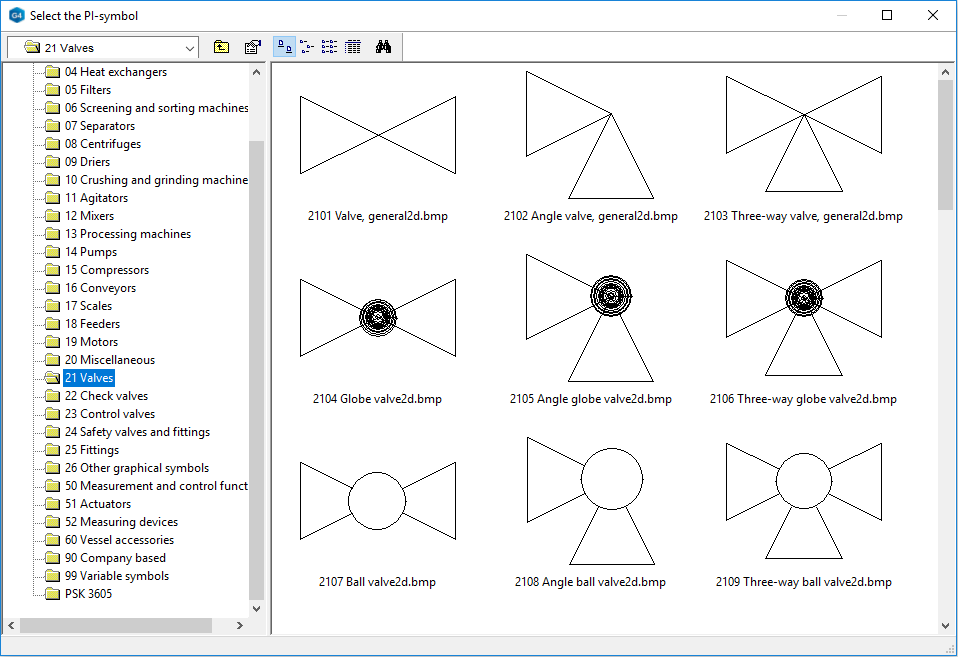
Task: Switch to small icons view
Action: coord(307,47)
